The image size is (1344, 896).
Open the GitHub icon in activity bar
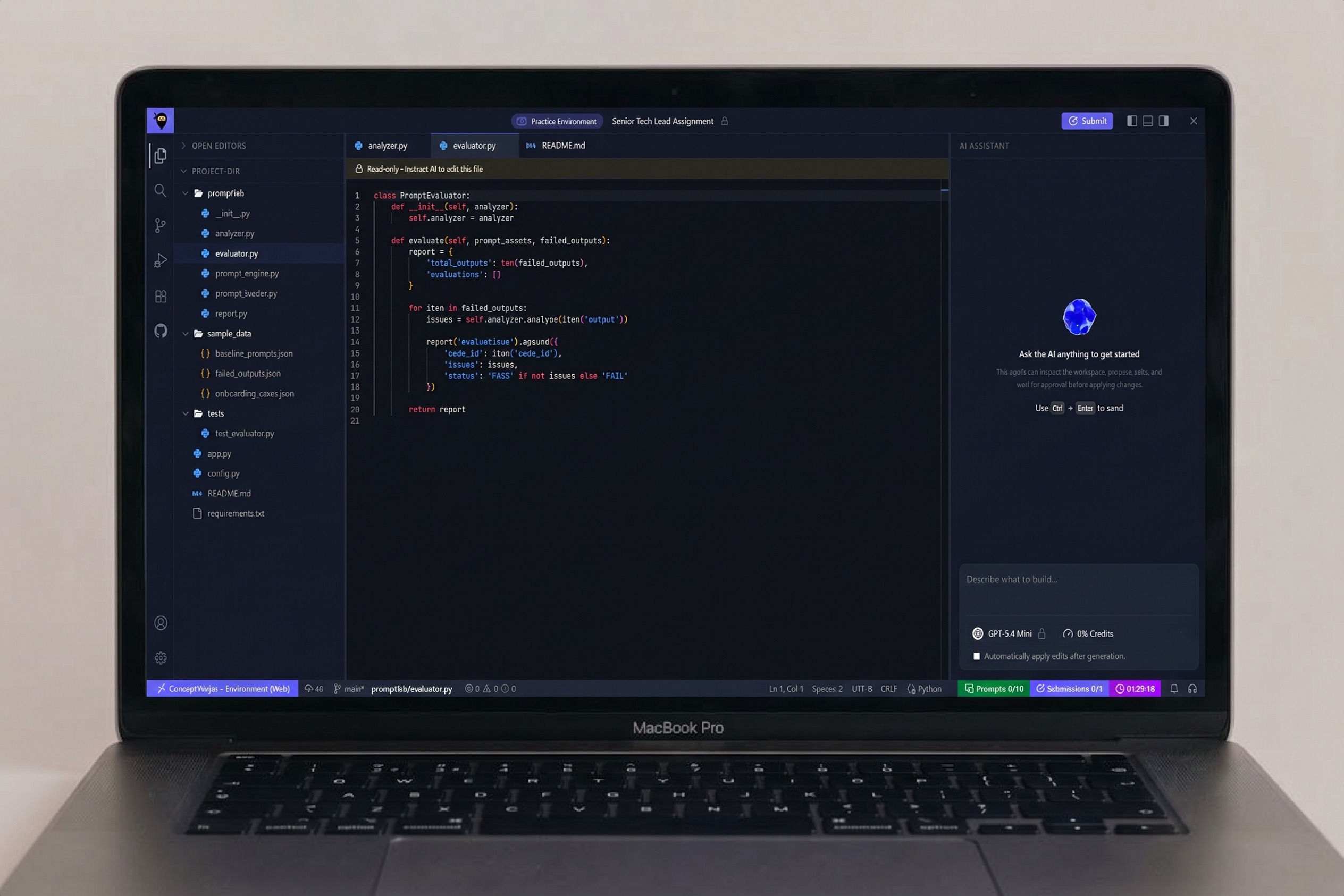[161, 331]
